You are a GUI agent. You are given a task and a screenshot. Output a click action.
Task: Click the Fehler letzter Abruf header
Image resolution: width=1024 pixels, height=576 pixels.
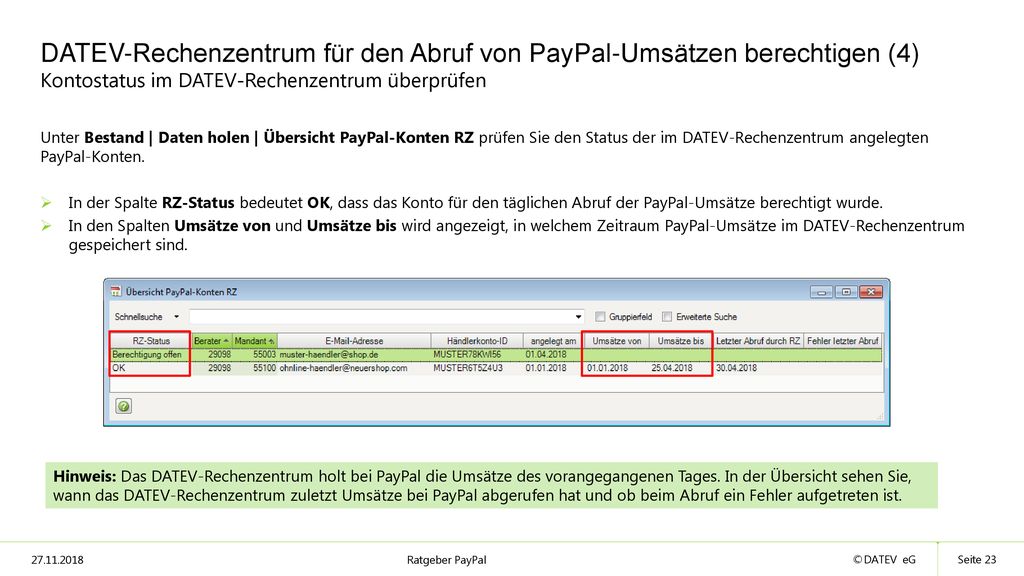click(x=842, y=341)
